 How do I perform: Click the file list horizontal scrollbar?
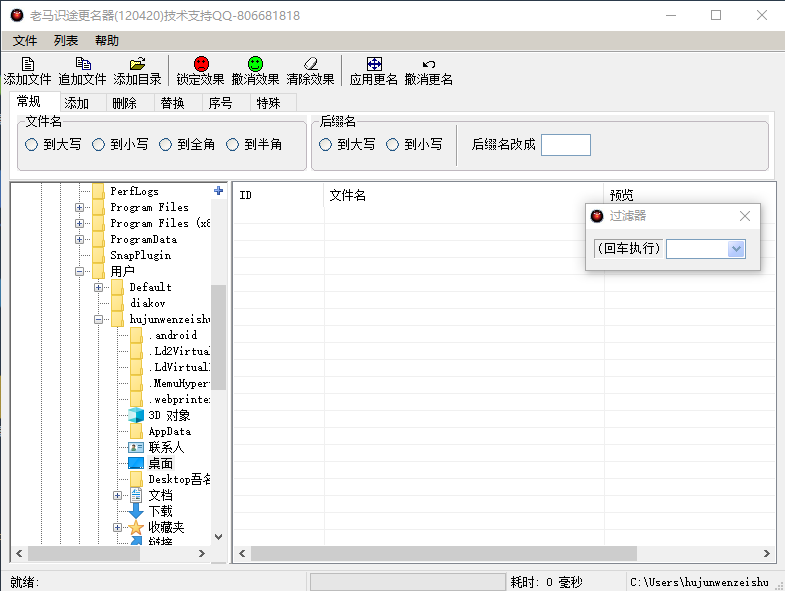(444, 554)
